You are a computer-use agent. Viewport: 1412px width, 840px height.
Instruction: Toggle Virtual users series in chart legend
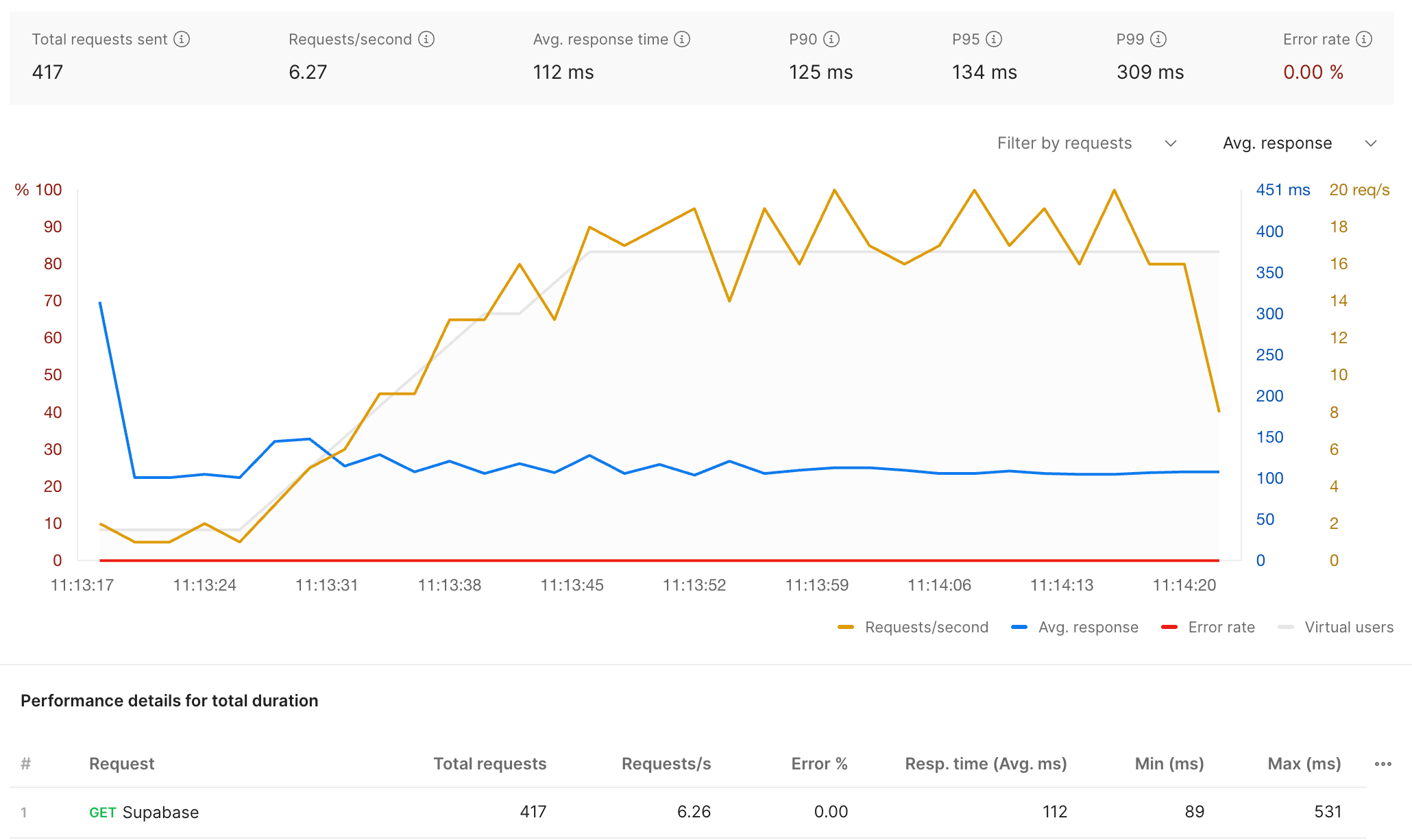[x=1336, y=627]
